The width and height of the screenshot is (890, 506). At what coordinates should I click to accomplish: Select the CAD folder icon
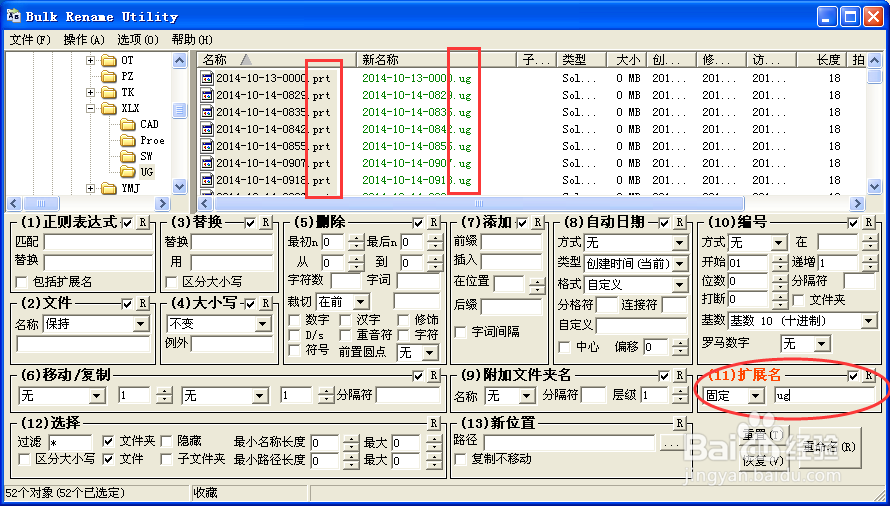(128, 124)
